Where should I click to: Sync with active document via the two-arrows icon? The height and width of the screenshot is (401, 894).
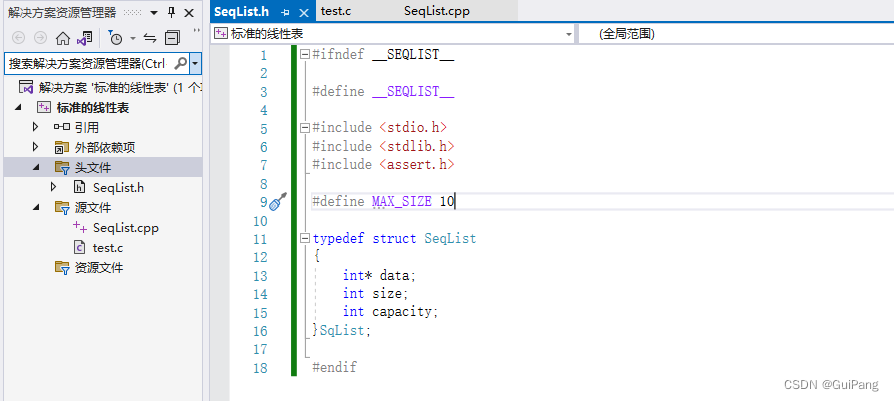(150, 38)
